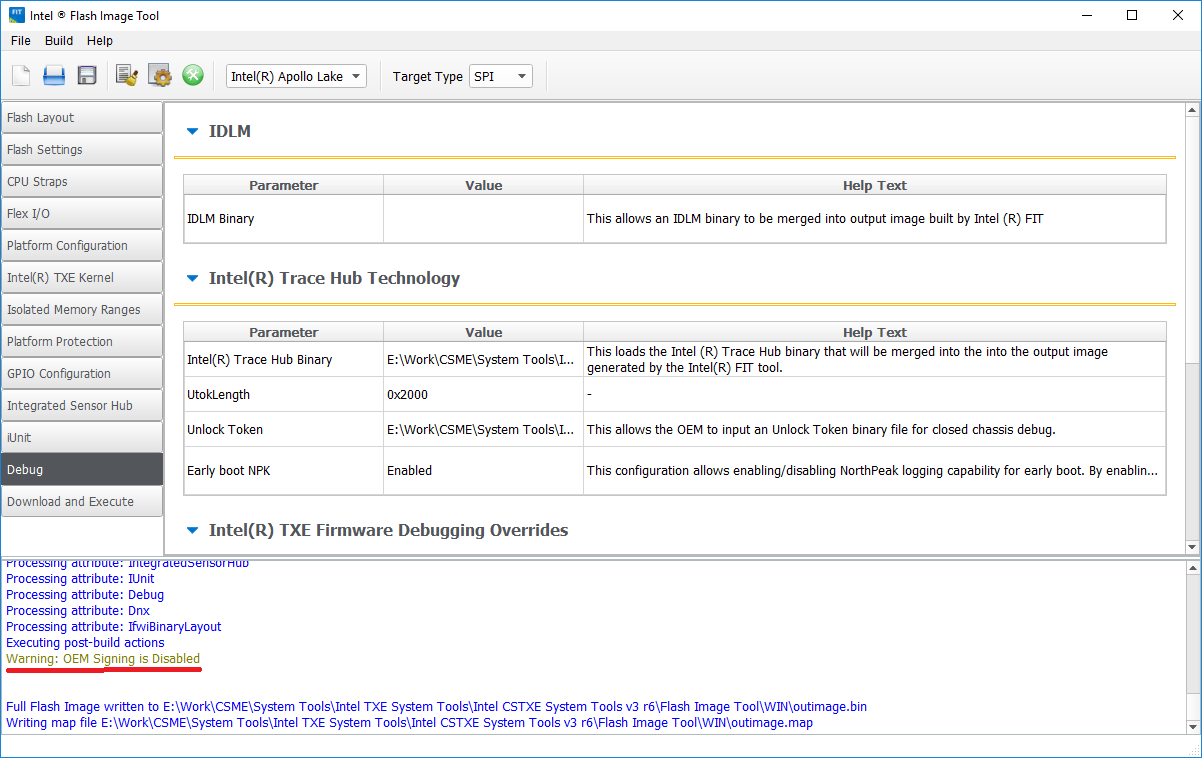Screen dimensions: 1202x758
Task: Click the New configuration blank page icon
Action: coord(21,76)
